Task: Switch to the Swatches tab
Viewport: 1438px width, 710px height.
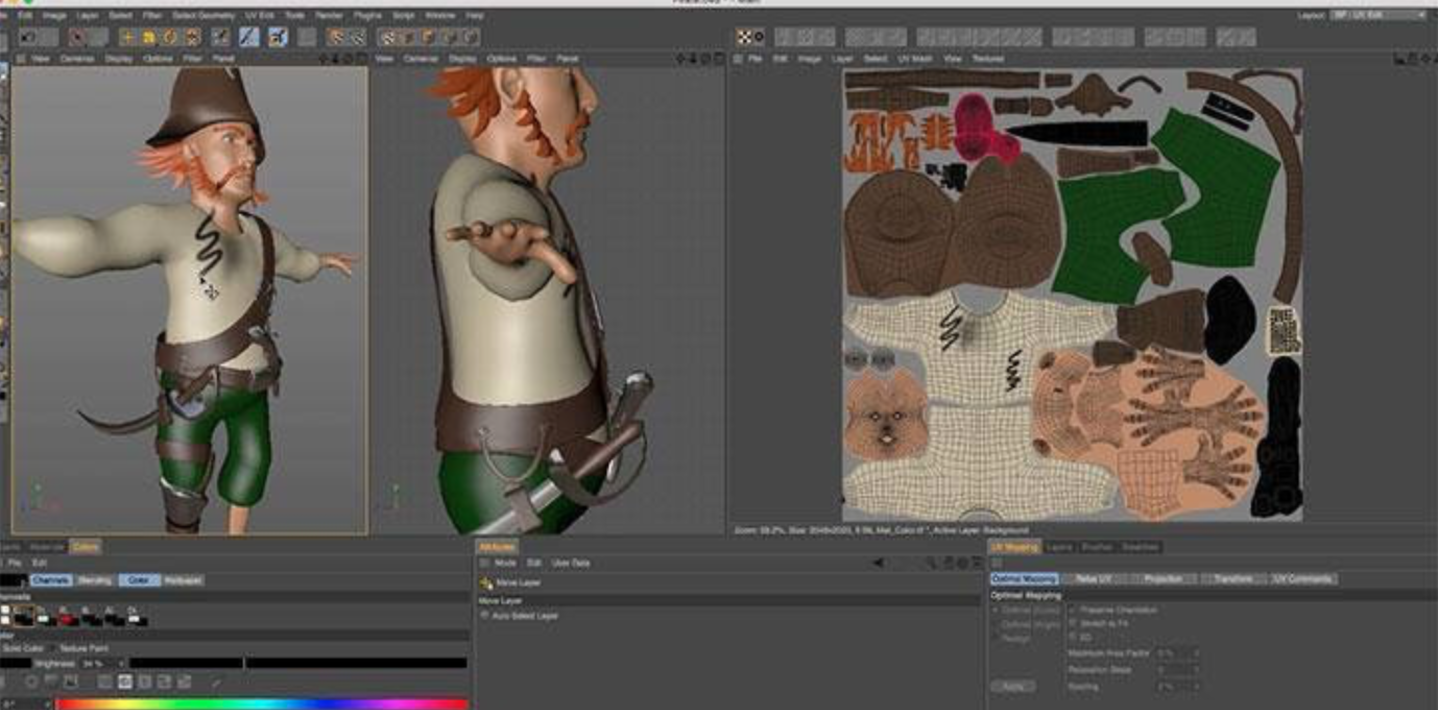Action: click(x=1141, y=547)
